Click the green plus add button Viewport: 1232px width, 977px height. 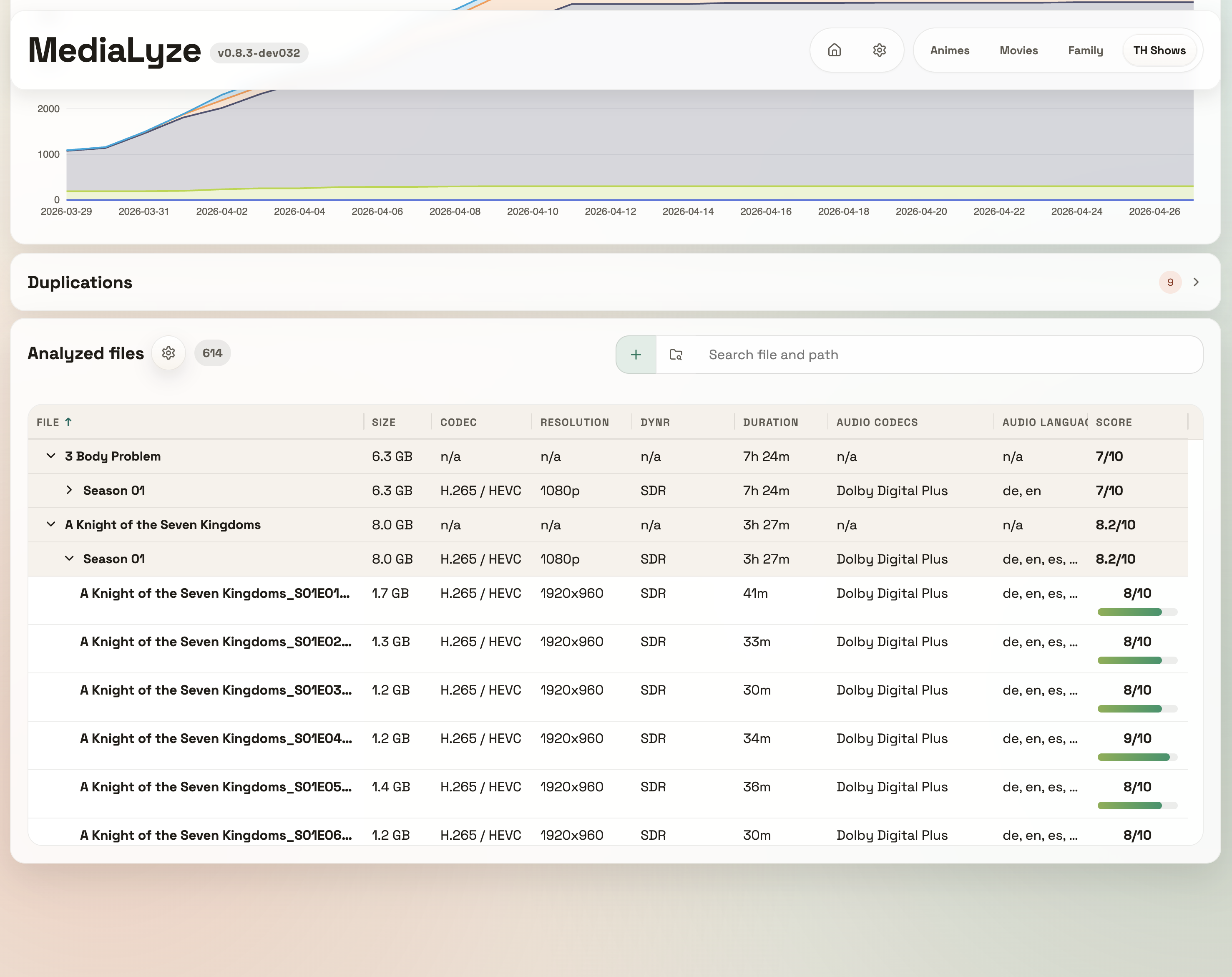click(636, 355)
